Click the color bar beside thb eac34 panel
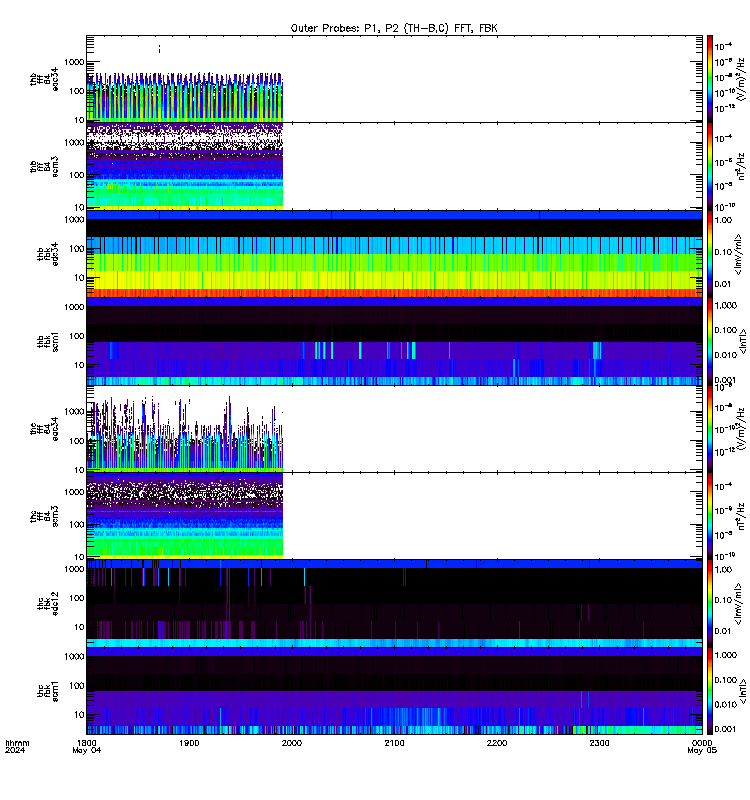Screen dimensions: 750x800 (710, 79)
